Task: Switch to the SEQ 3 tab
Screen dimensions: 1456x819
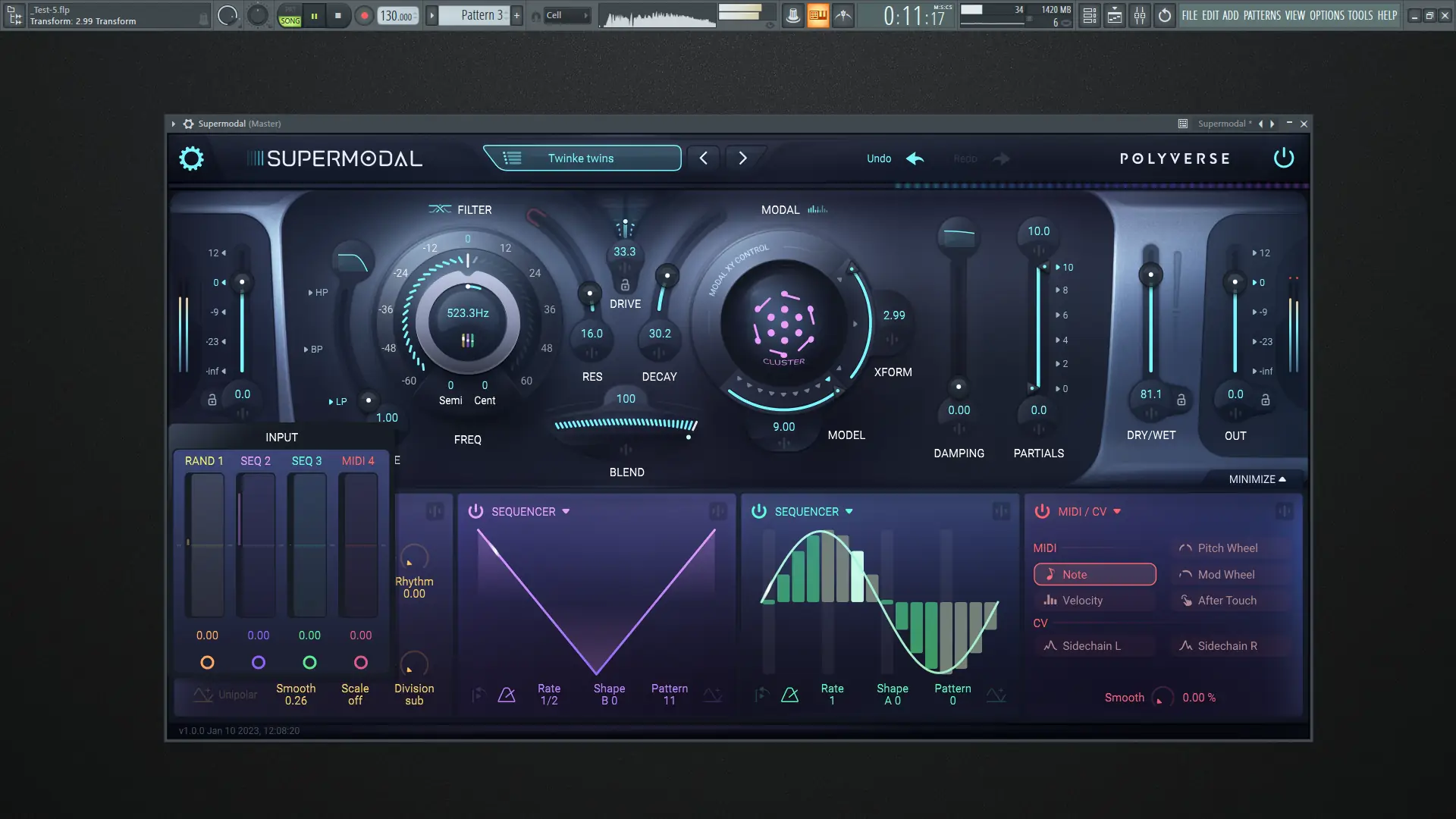Action: click(306, 460)
